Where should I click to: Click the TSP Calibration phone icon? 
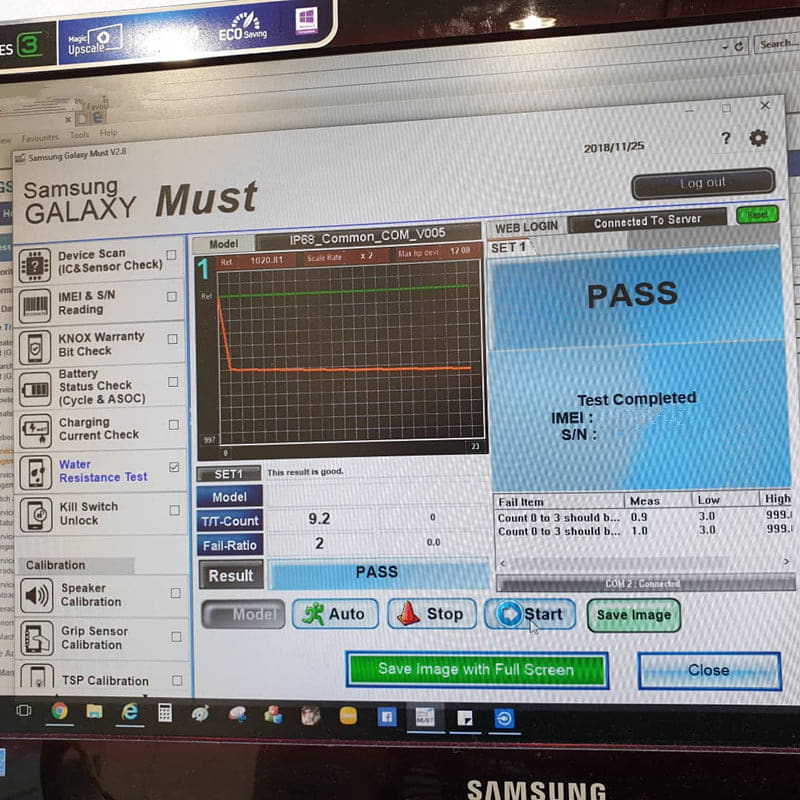click(x=37, y=677)
